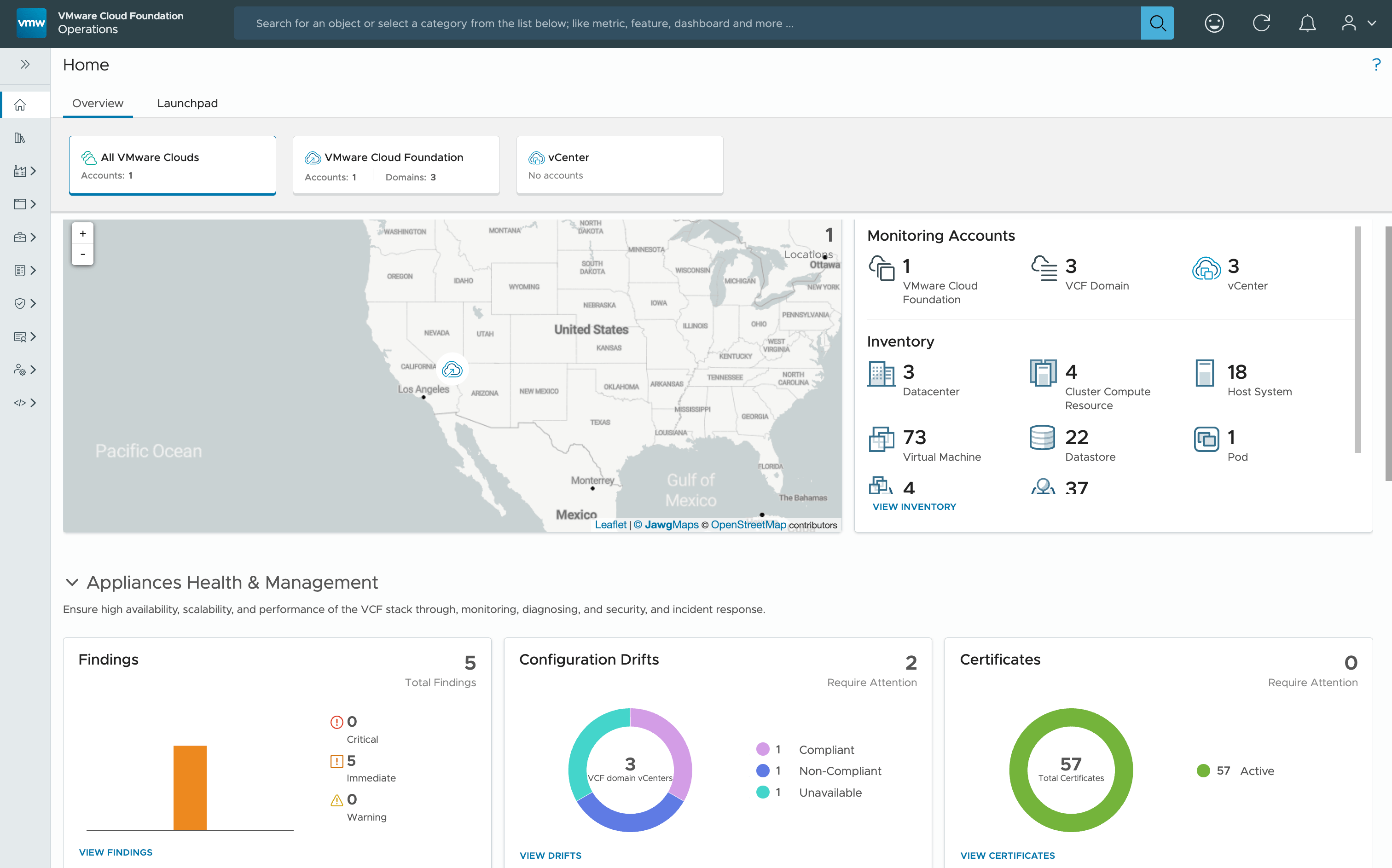Open VIEW CERTIFICATES link
The height and width of the screenshot is (868, 1392).
coord(1007,855)
